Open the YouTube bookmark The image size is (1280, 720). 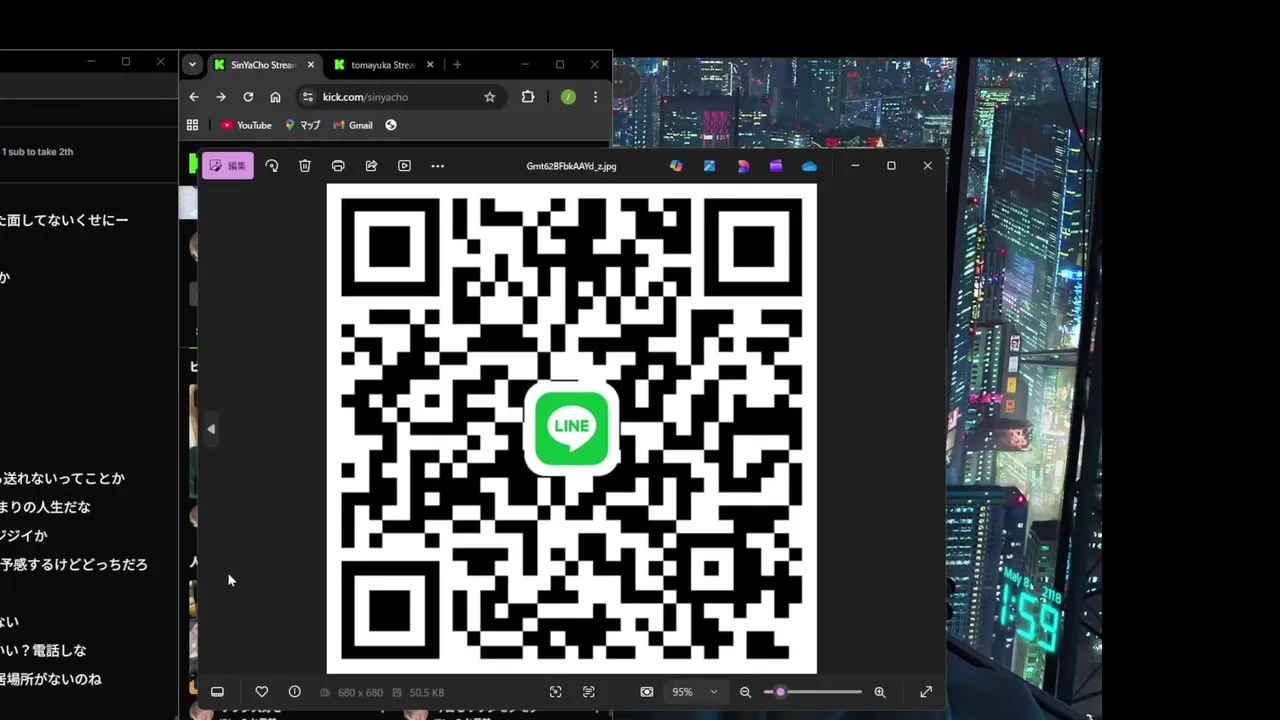point(246,125)
